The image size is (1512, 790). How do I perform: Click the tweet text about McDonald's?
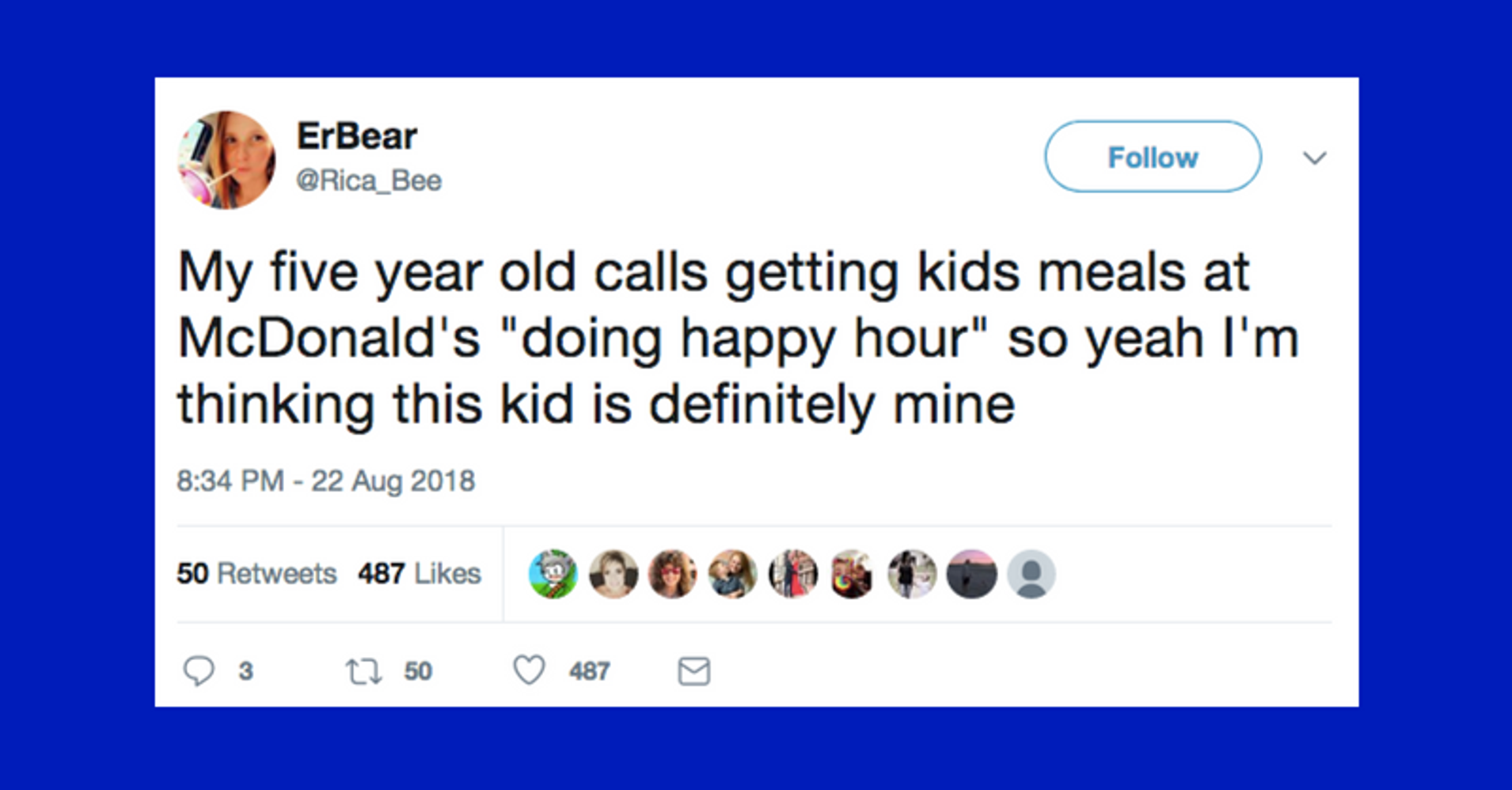pos(737,338)
